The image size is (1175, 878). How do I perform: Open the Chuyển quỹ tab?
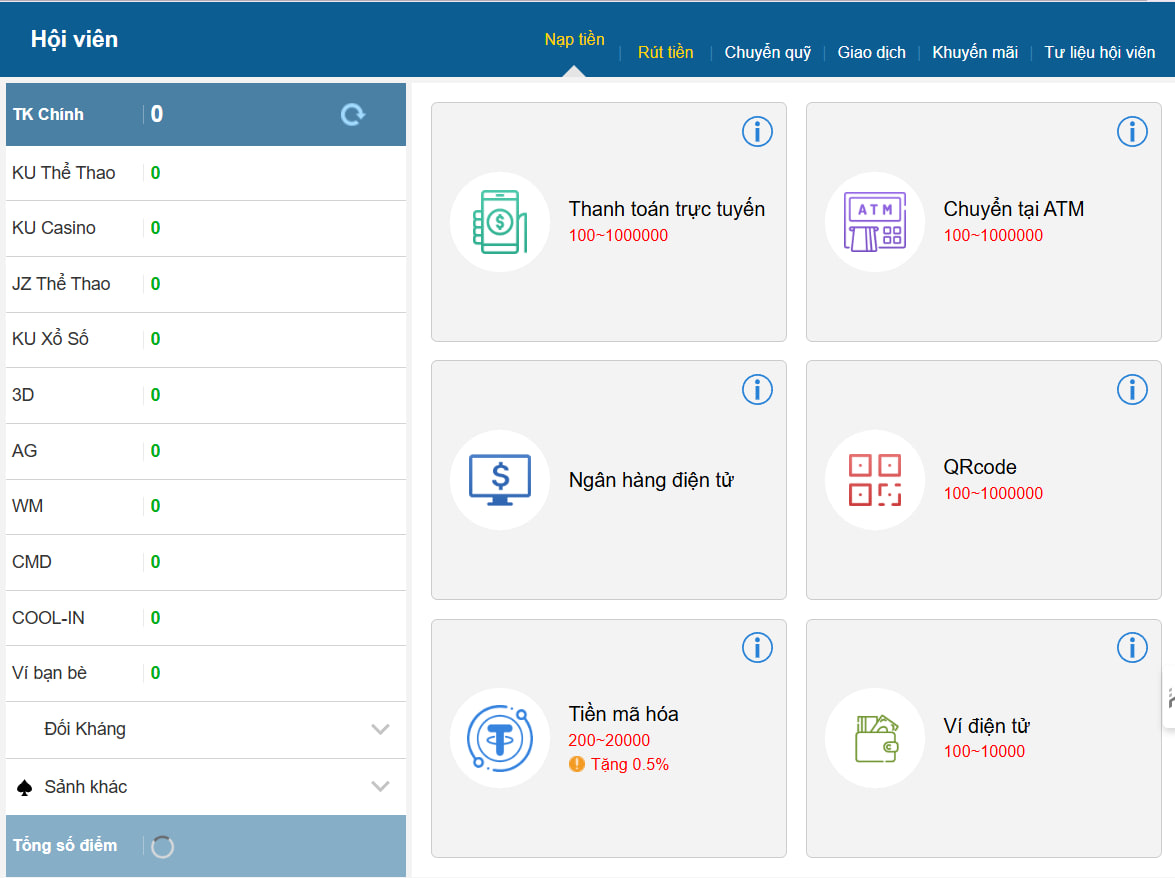click(767, 53)
